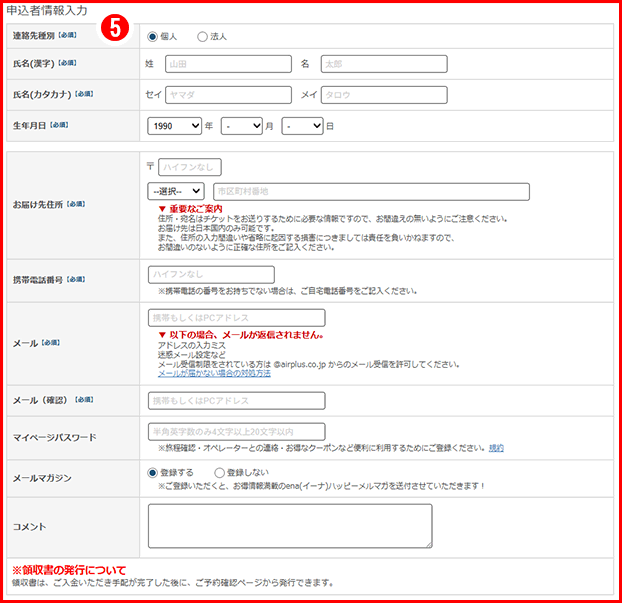622x603 pixels.
Task: Open the メールが届かない場合の対処方法 link
Action: [x=214, y=373]
